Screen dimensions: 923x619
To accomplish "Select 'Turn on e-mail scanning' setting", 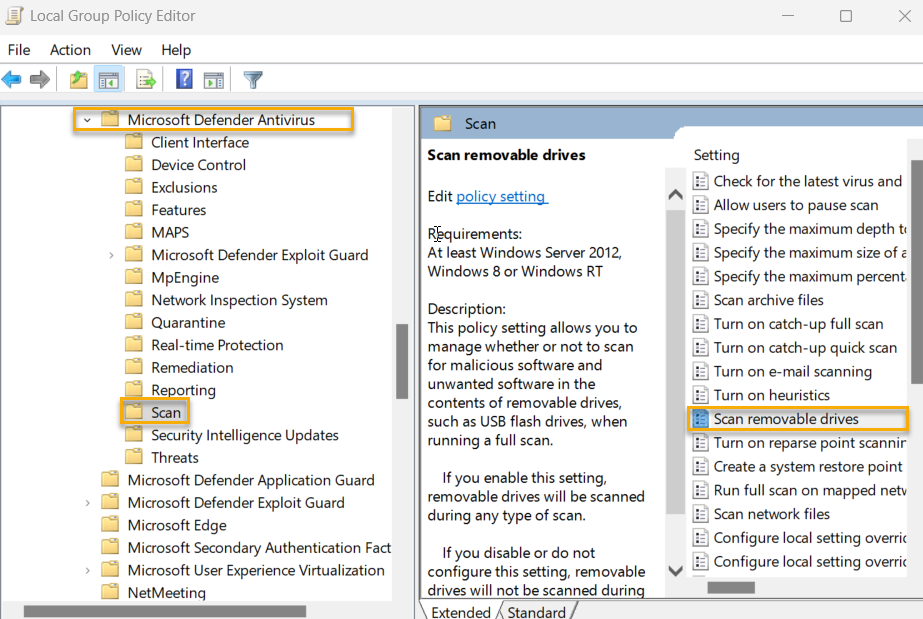I will [x=792, y=371].
